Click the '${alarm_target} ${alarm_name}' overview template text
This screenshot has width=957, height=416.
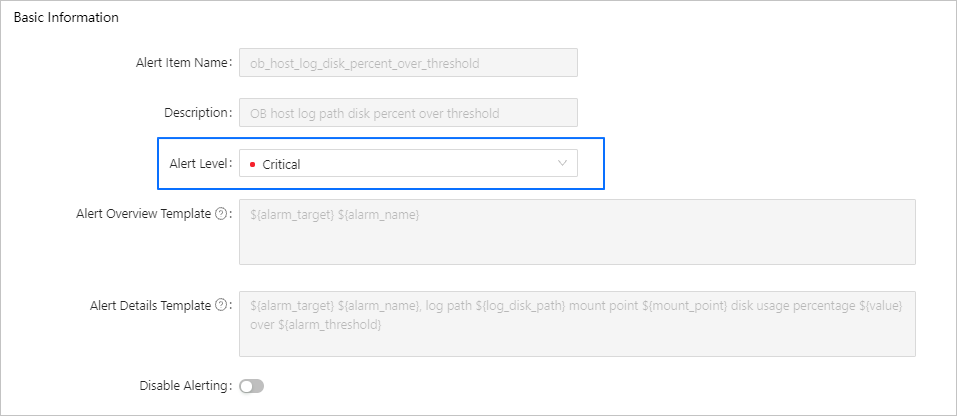(334, 215)
